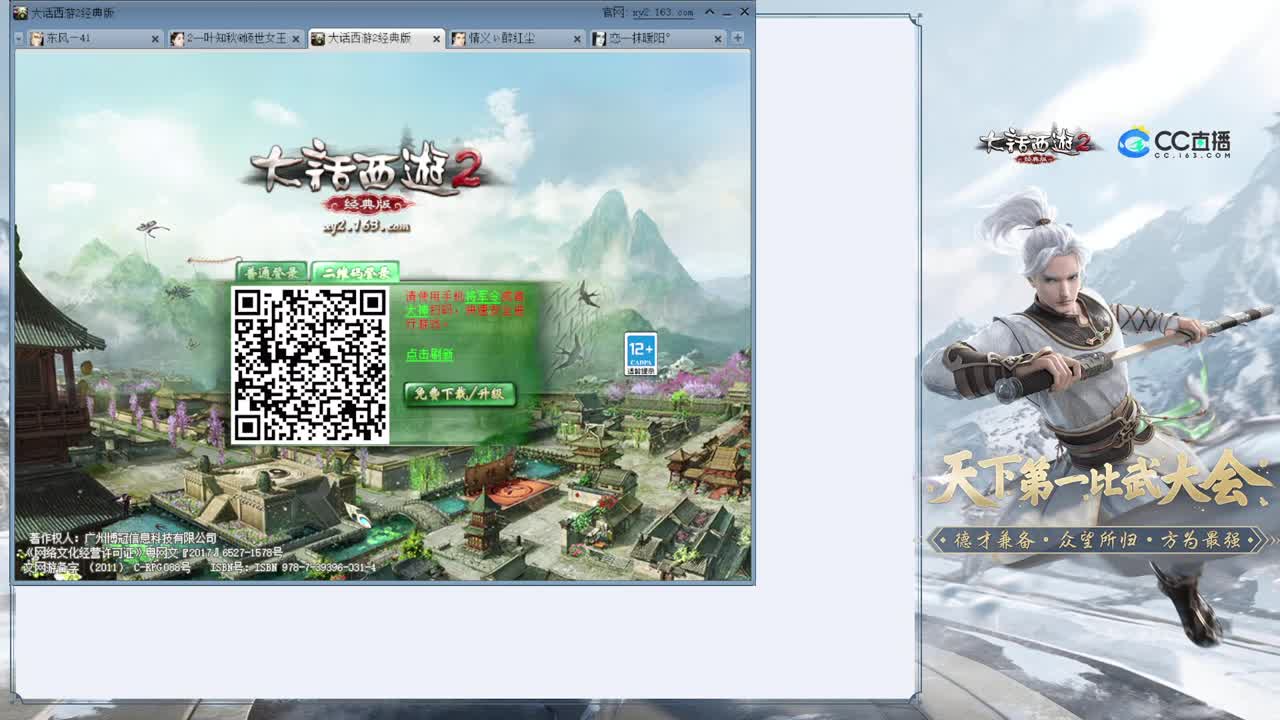
Task: Close the 情义醉红尘 tab
Action: pyautogui.click(x=577, y=39)
